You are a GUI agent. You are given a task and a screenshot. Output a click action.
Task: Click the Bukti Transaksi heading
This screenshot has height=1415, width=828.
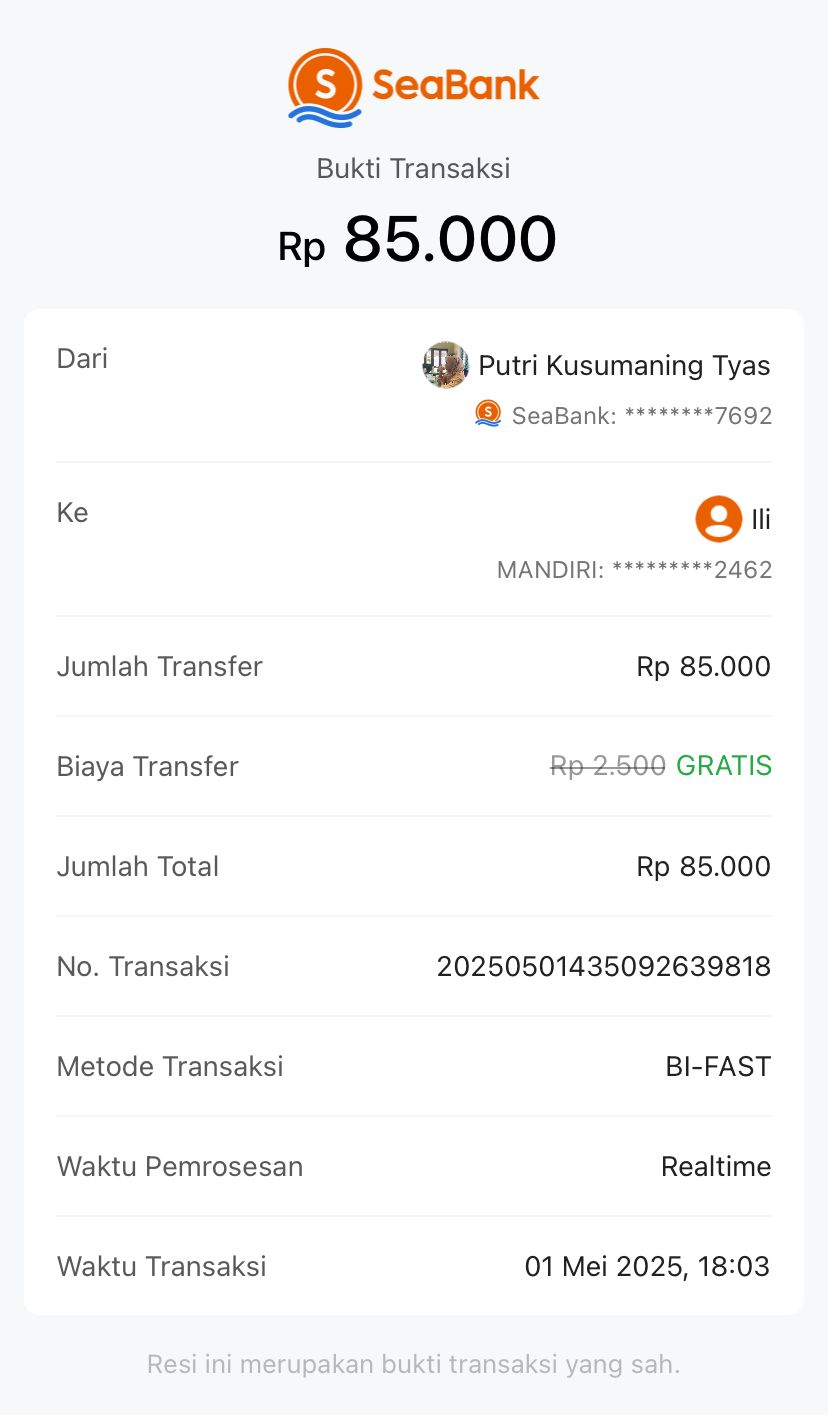(x=413, y=168)
